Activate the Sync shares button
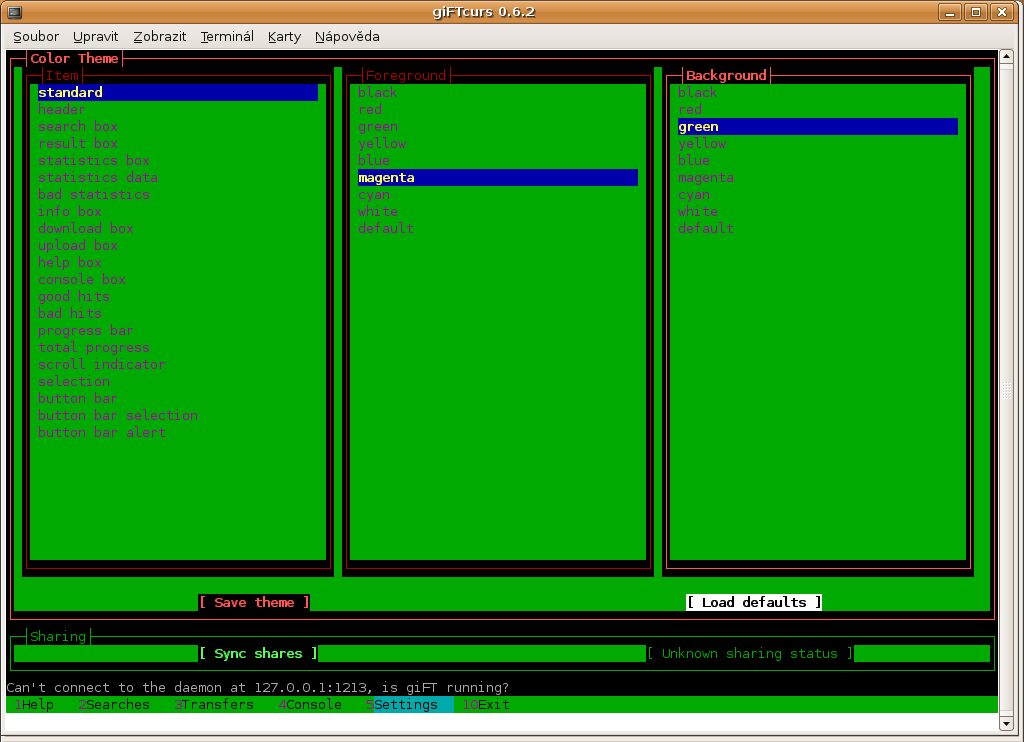The image size is (1024, 742). click(x=258, y=653)
